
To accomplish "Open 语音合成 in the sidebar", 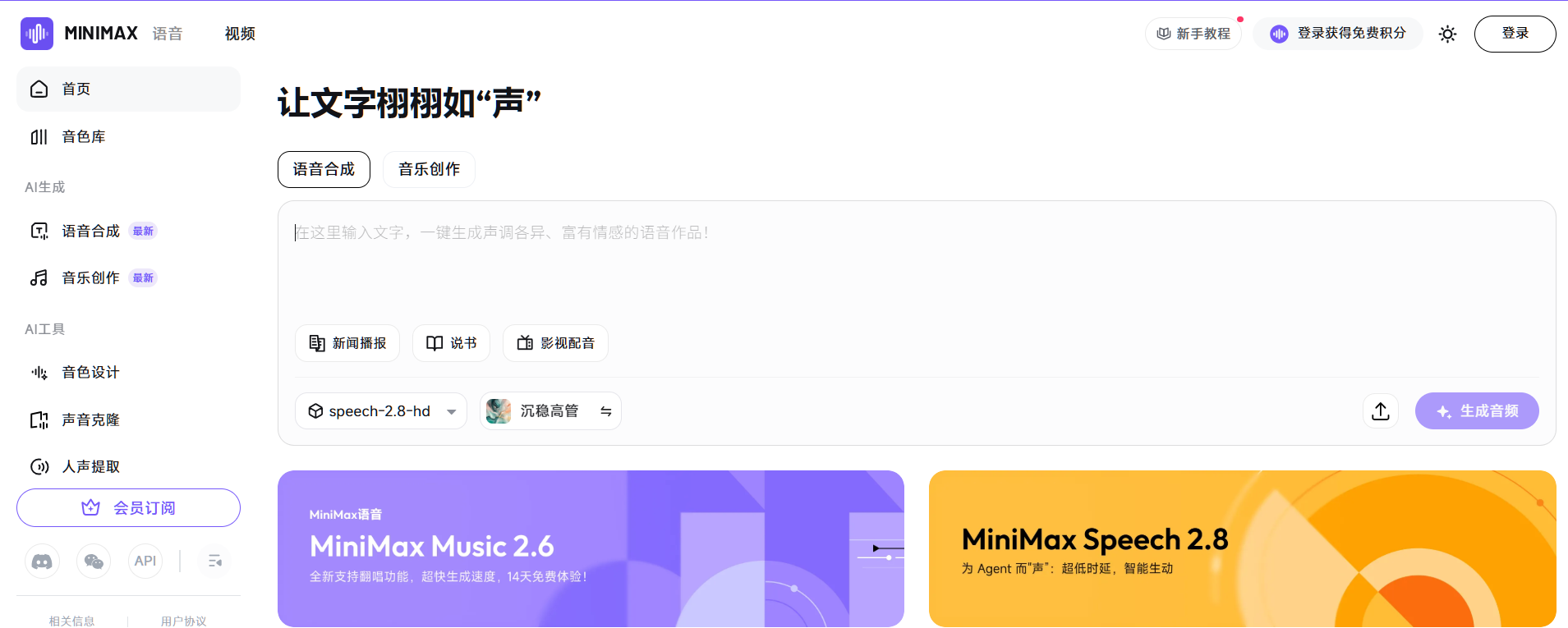I will pyautogui.click(x=128, y=231).
